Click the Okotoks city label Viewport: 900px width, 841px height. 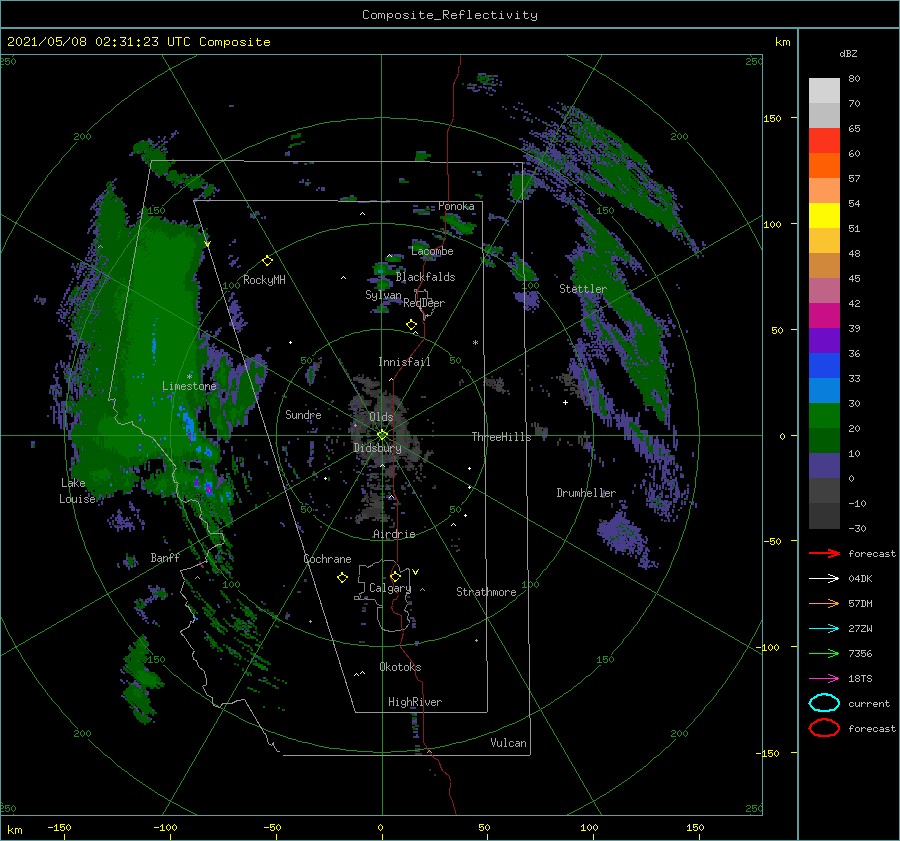tap(400, 667)
